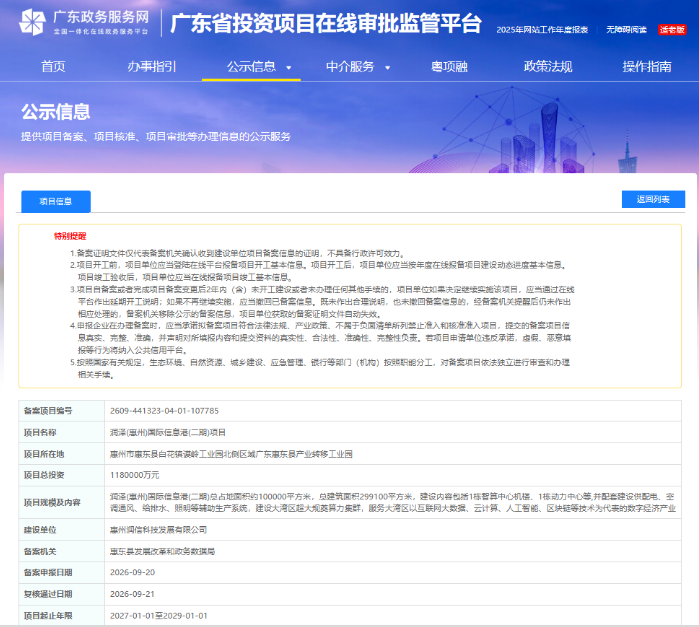Expand the 公示信息 dropdown arrow

288,68
